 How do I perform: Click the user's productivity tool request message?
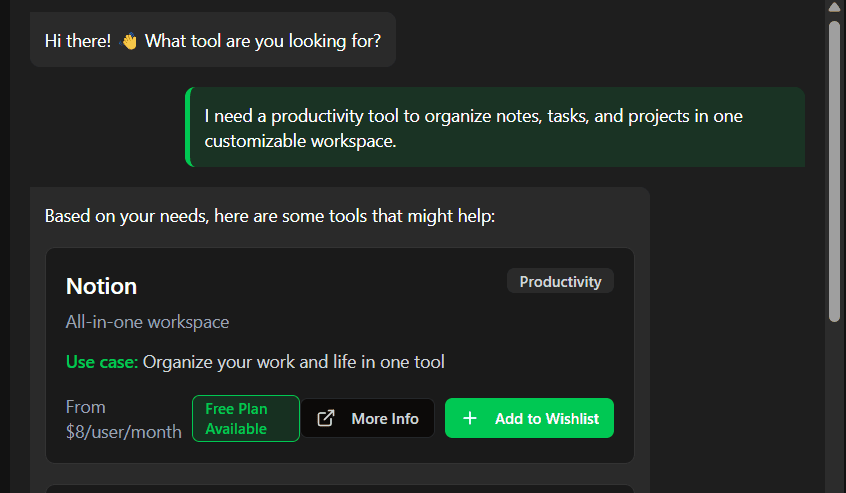click(x=495, y=128)
